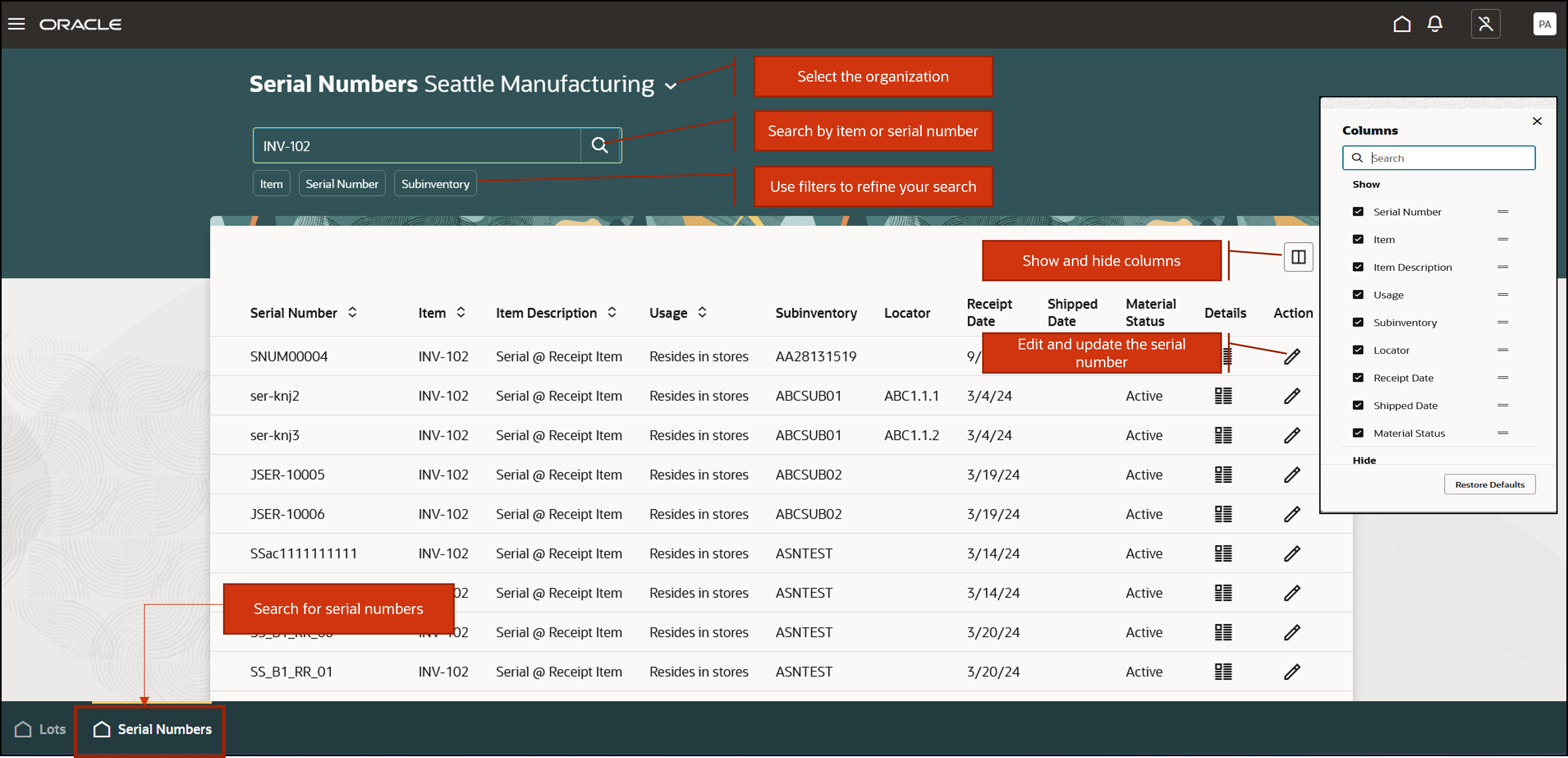Sort by the Usage column arrows
The height and width of the screenshot is (758, 1568).
point(702,312)
